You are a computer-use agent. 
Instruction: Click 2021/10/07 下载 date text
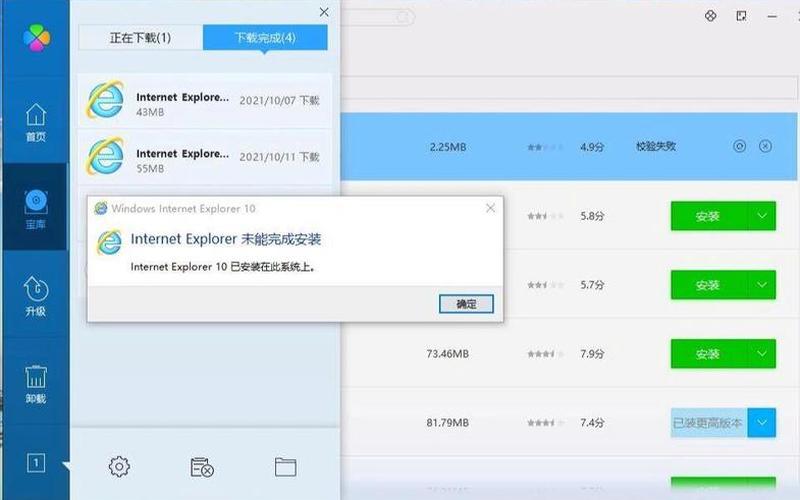tap(280, 101)
